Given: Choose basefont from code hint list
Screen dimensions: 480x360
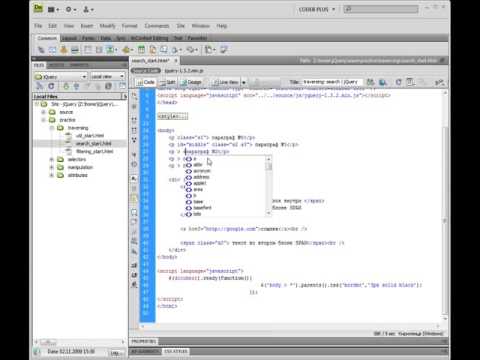Looking at the screenshot, I should tap(202, 208).
